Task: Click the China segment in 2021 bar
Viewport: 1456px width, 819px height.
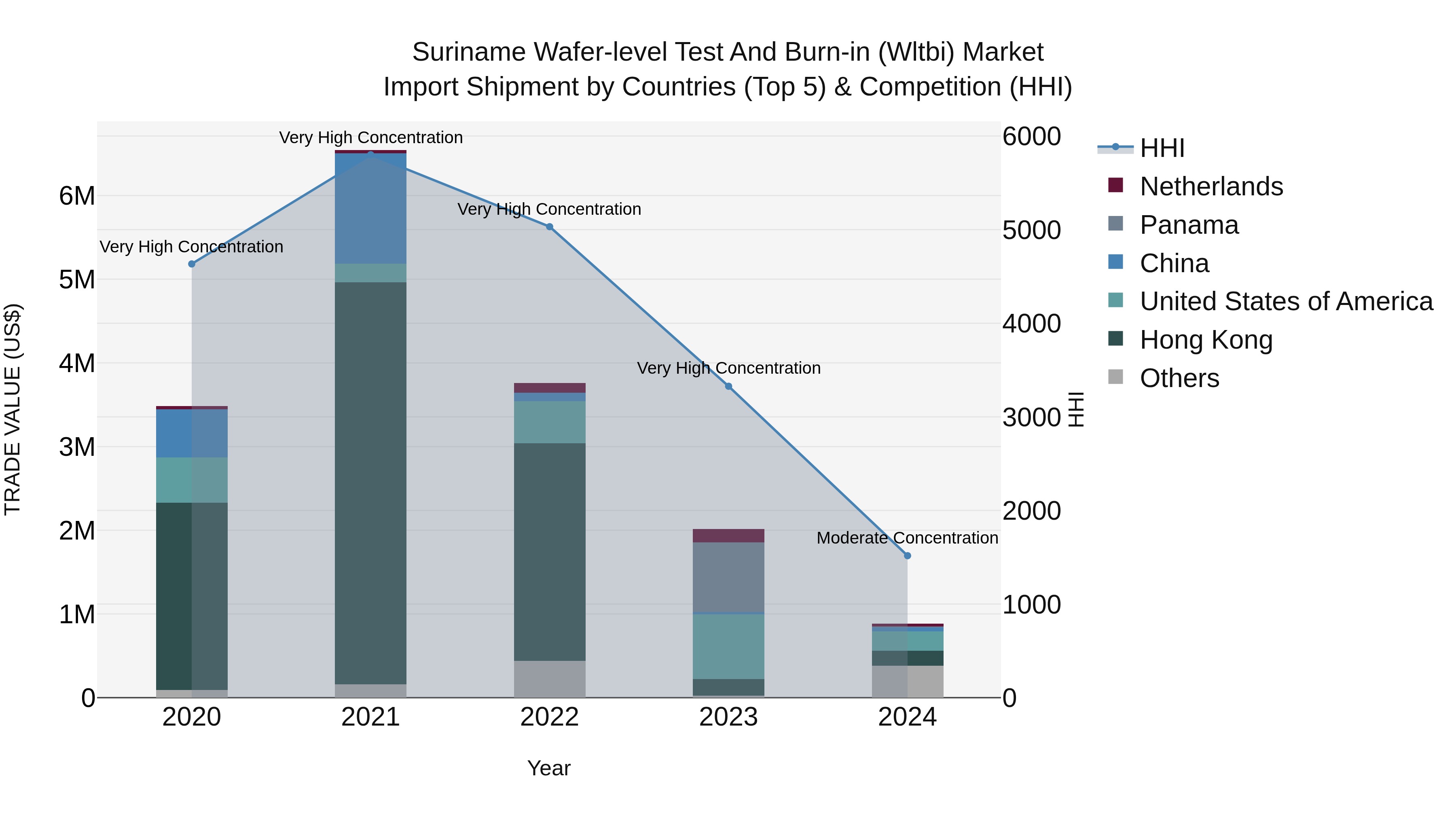Action: click(x=371, y=209)
